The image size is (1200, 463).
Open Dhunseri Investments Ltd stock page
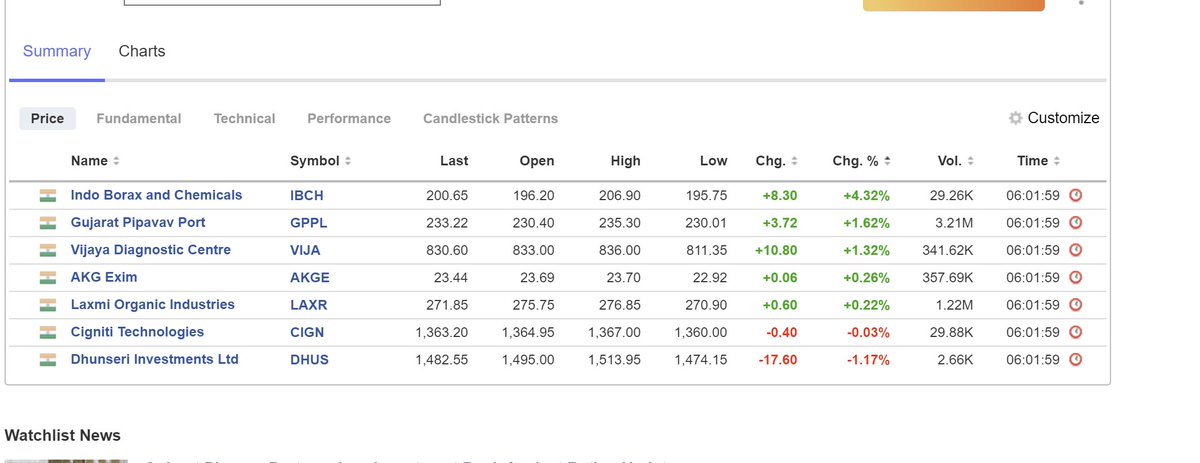tap(154, 359)
